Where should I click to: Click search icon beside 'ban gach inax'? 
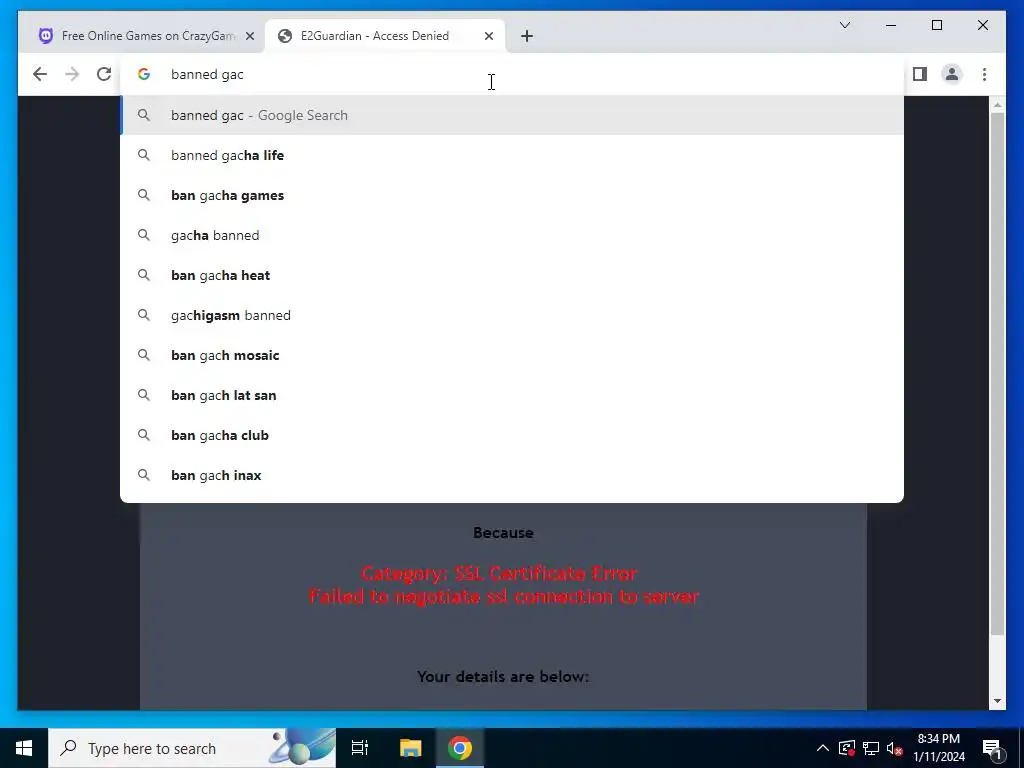[x=144, y=475]
